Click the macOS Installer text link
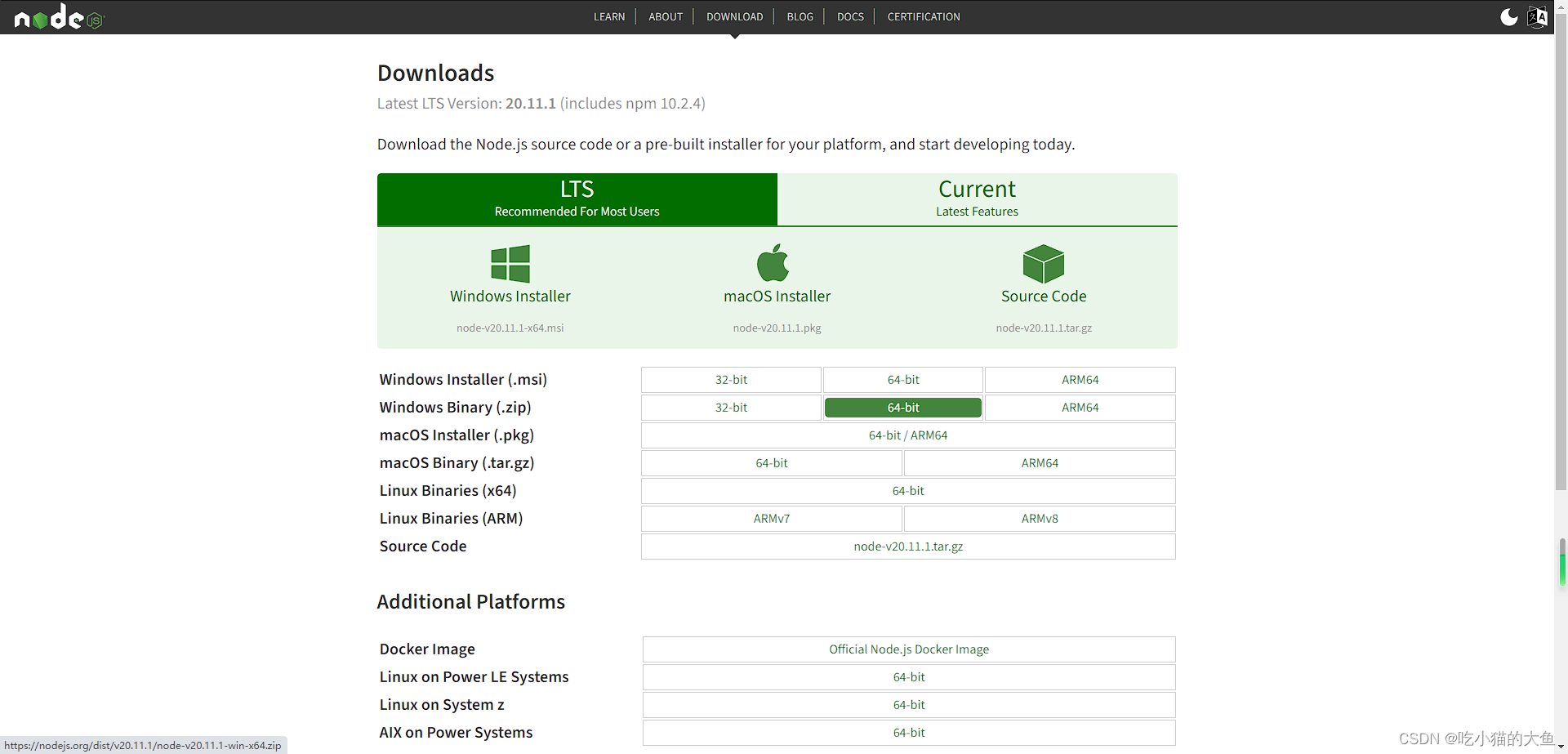The image size is (1568, 754). click(x=777, y=297)
